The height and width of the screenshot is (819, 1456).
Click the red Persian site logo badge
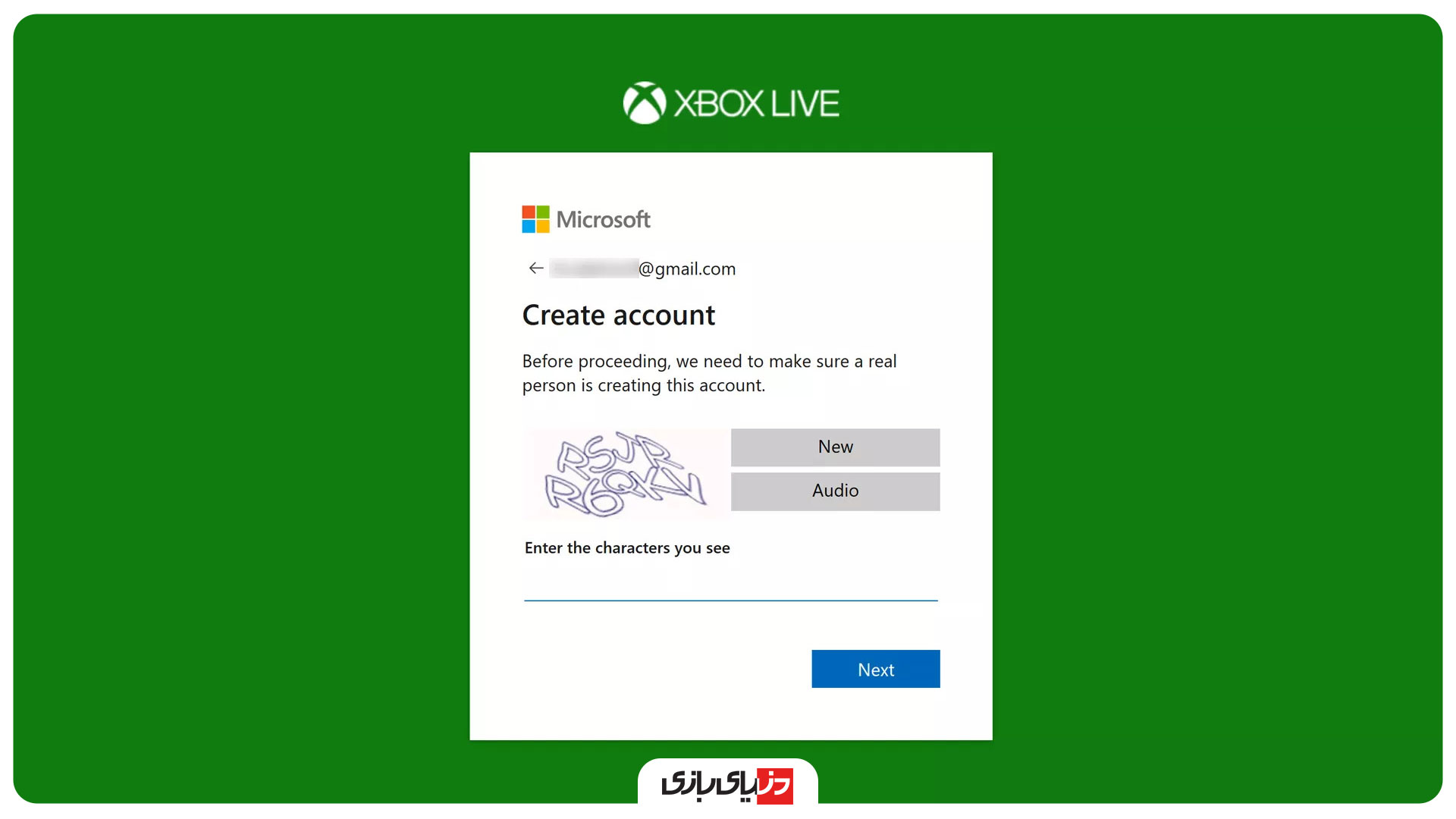pos(774,786)
